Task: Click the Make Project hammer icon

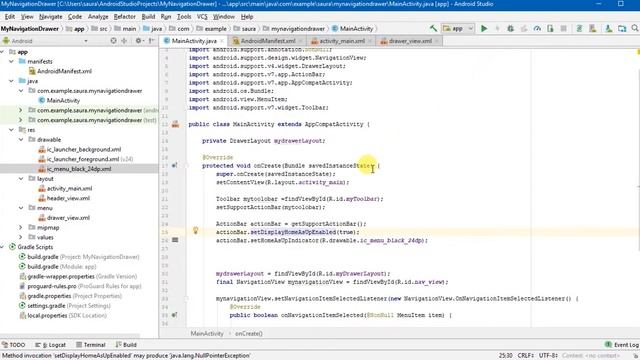Action: 433,29
